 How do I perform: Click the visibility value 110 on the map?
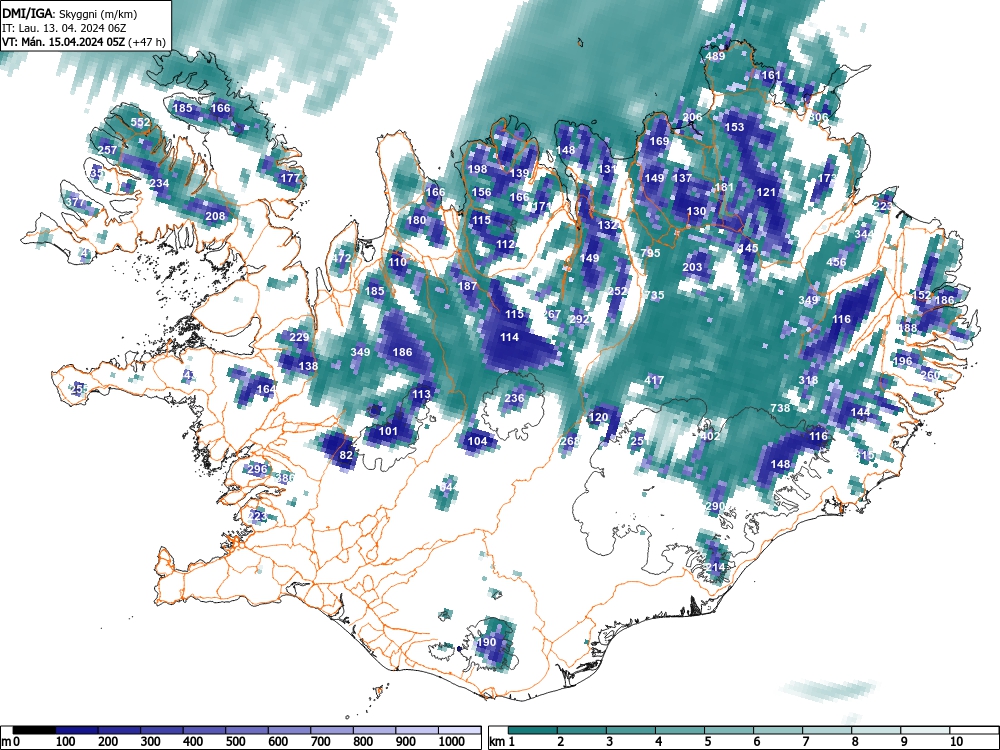[x=397, y=262]
